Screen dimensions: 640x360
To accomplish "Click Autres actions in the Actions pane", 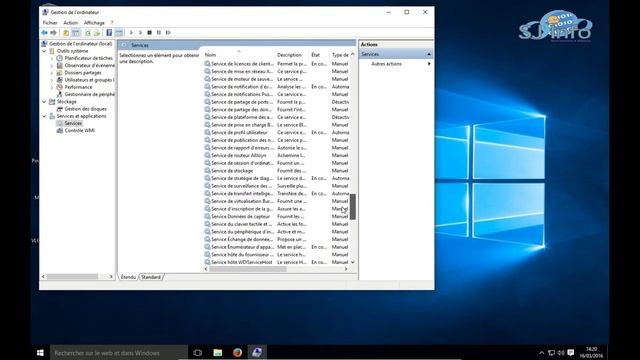I will pyautogui.click(x=386, y=64).
